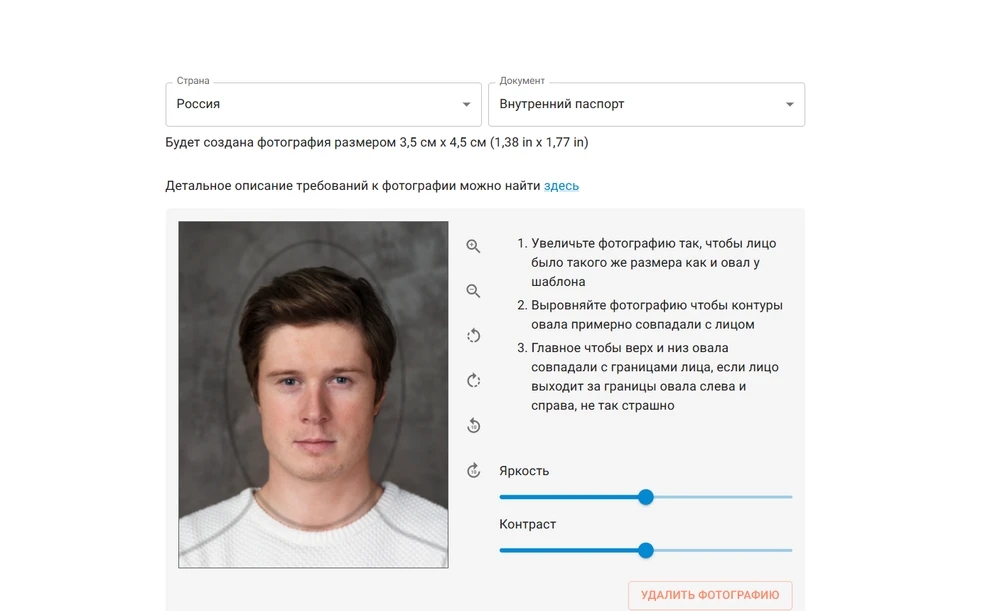Screen dimensions: 1000x611
Task: Zoom in on the photo
Action: coord(473,246)
